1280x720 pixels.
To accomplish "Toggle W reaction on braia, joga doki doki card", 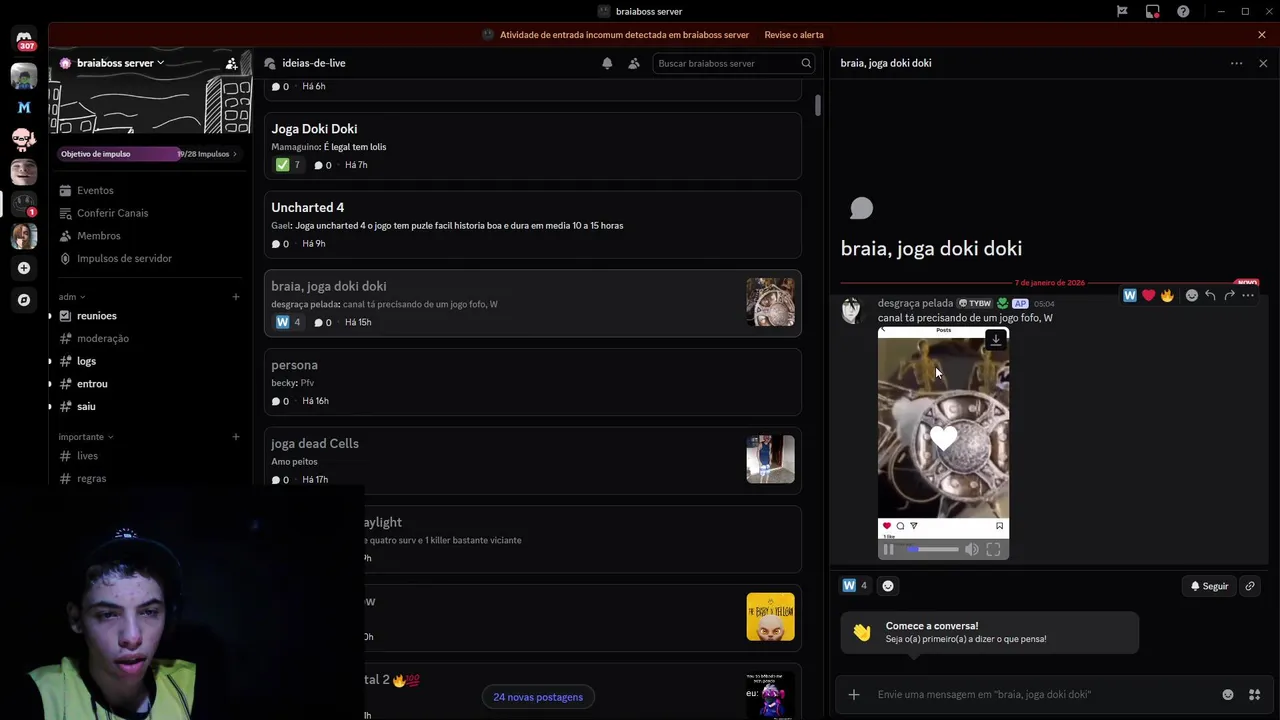I will (288, 322).
